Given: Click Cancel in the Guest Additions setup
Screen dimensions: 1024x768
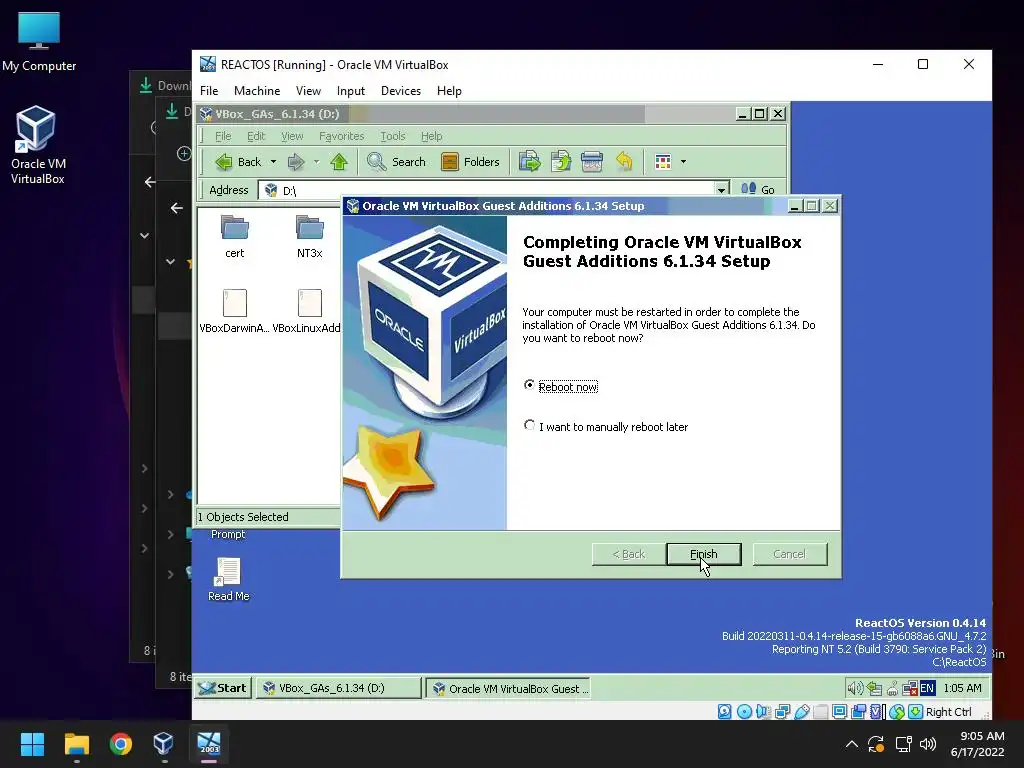Looking at the screenshot, I should coord(789,554).
